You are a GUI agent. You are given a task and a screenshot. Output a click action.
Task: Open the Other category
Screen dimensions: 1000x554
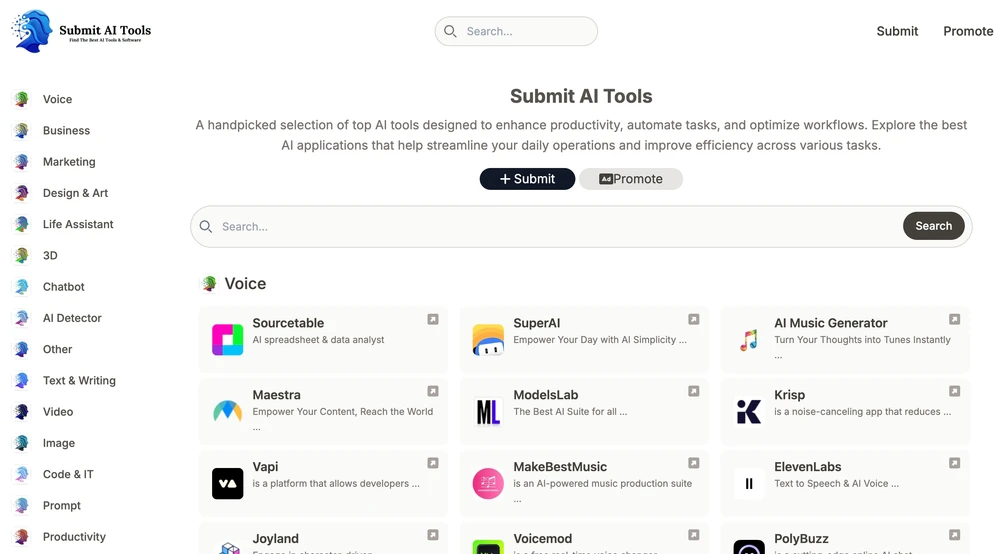coord(57,349)
